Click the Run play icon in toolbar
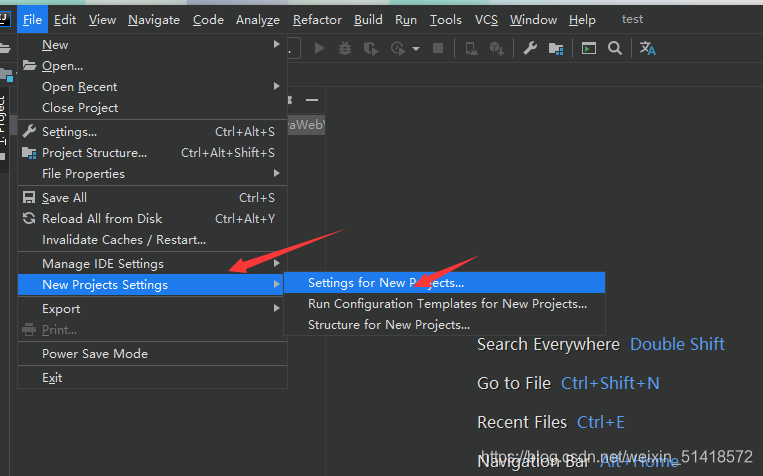The height and width of the screenshot is (476, 763). tap(319, 48)
